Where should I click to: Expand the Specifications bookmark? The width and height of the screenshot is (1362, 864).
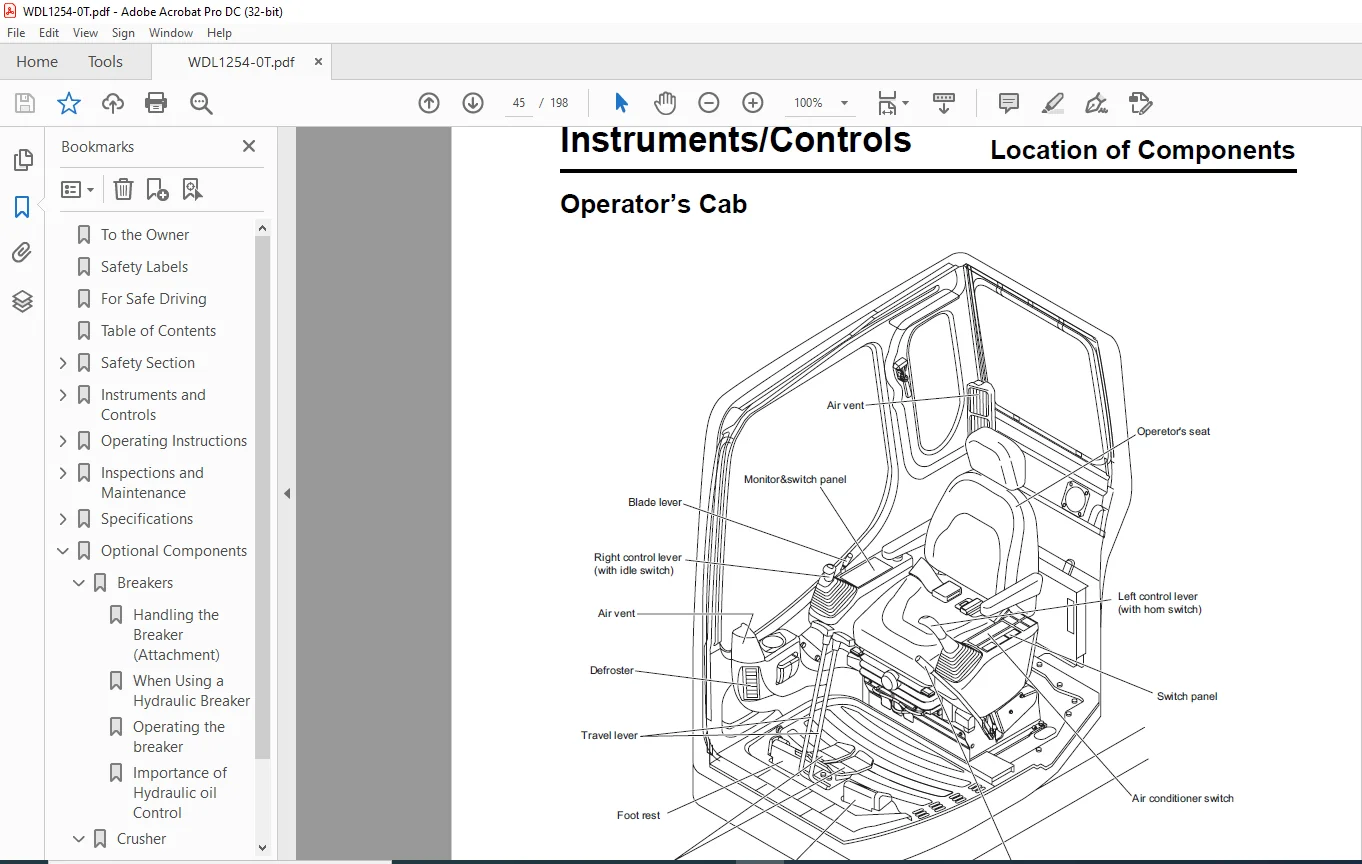64,519
